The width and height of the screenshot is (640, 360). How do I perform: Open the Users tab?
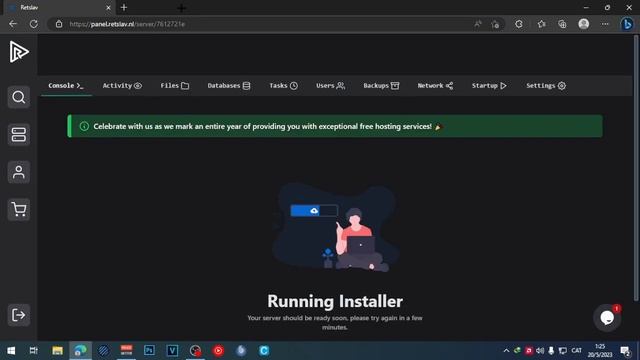click(330, 86)
